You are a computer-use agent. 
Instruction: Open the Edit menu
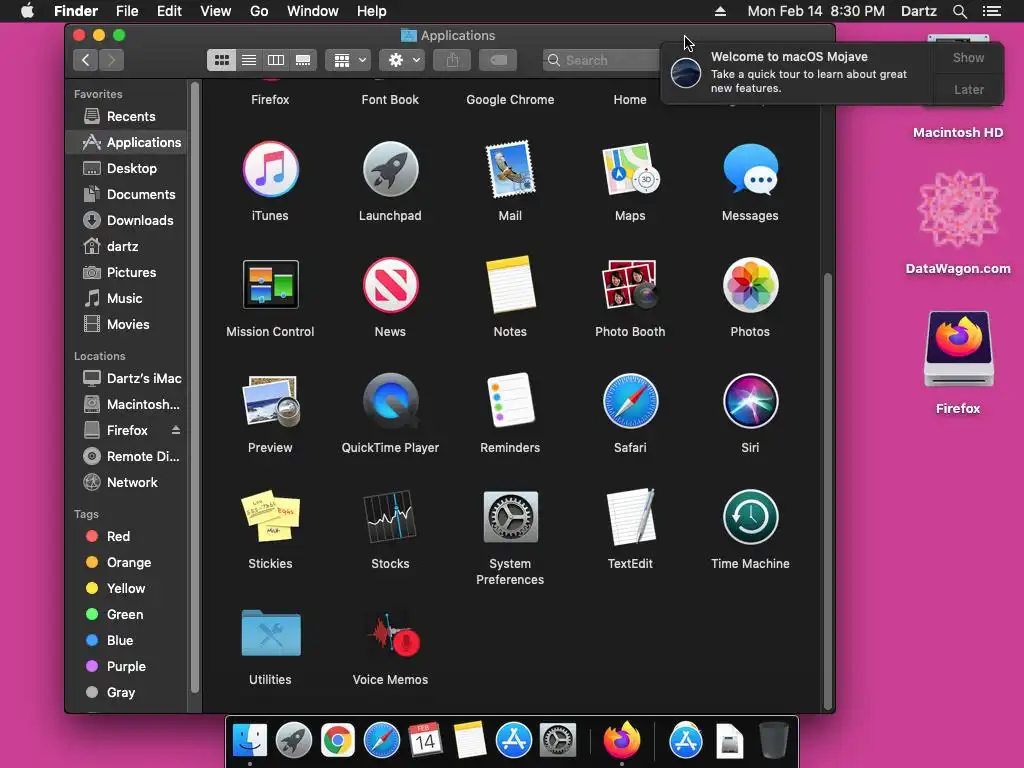click(169, 11)
